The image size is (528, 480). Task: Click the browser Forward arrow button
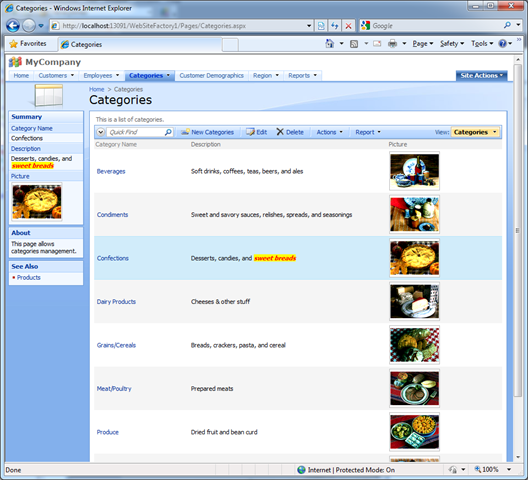click(29, 26)
